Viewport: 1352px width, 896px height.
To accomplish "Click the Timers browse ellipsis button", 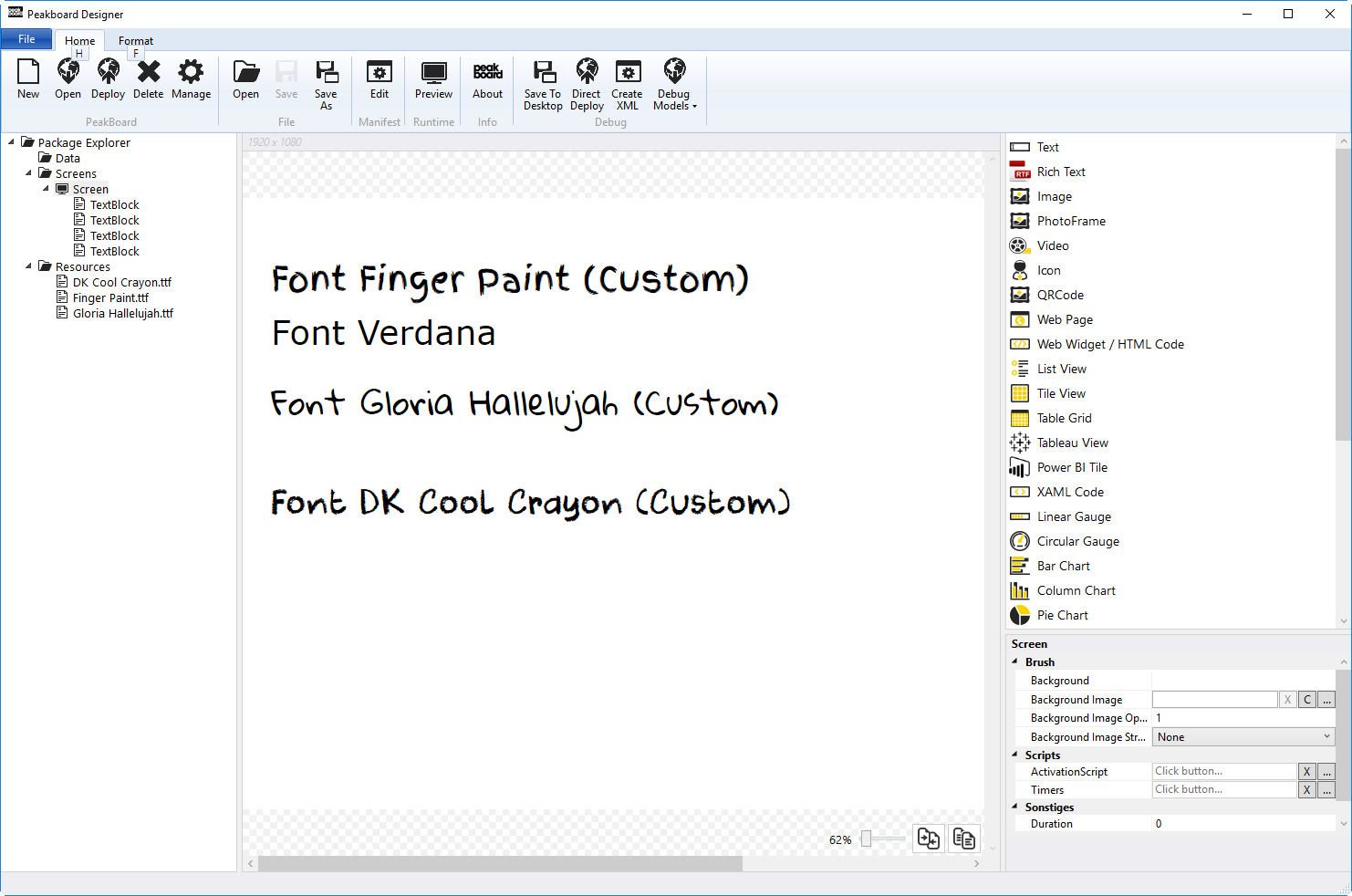I will pos(1326,790).
